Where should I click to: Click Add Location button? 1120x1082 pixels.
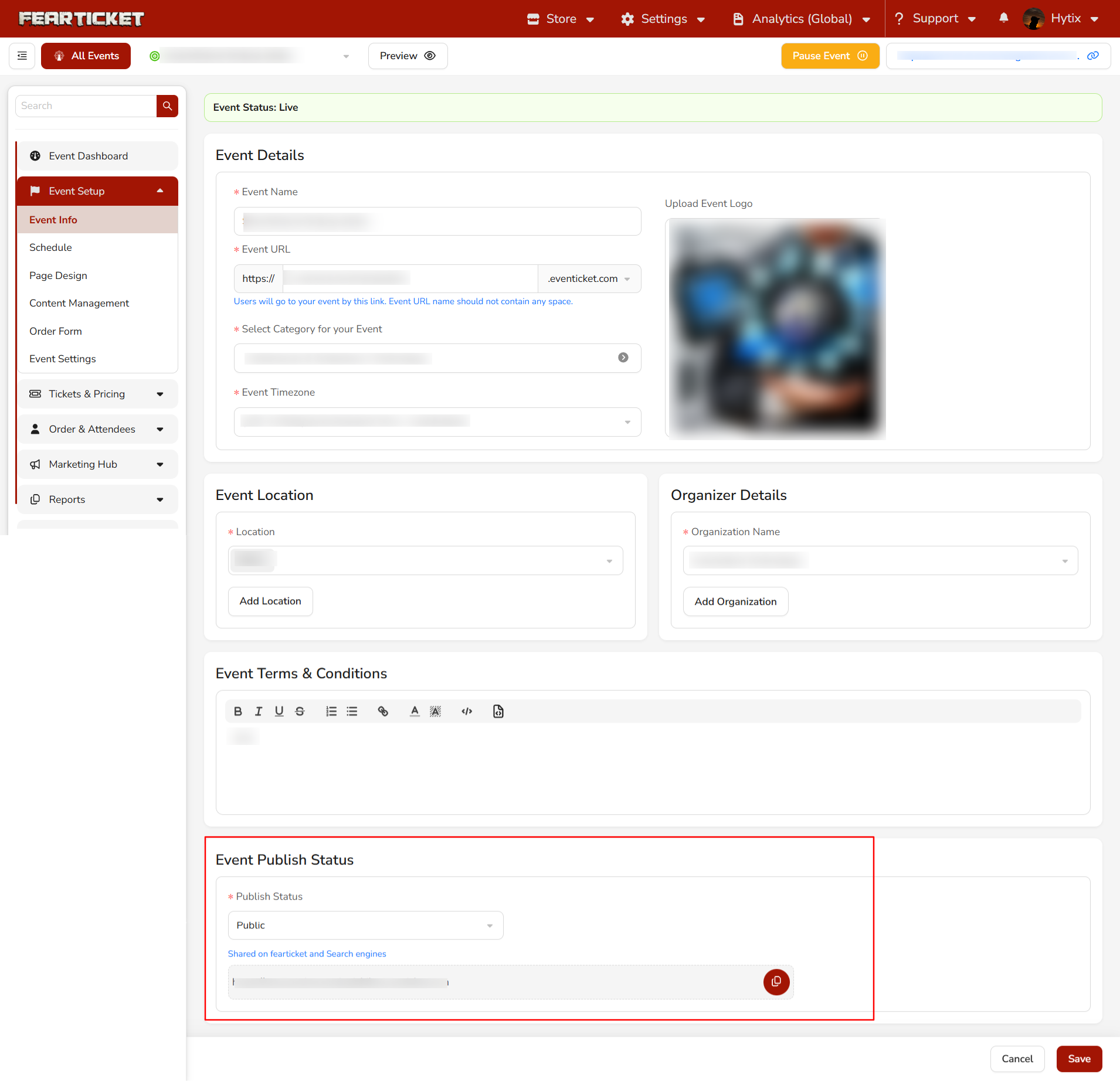[x=270, y=601]
